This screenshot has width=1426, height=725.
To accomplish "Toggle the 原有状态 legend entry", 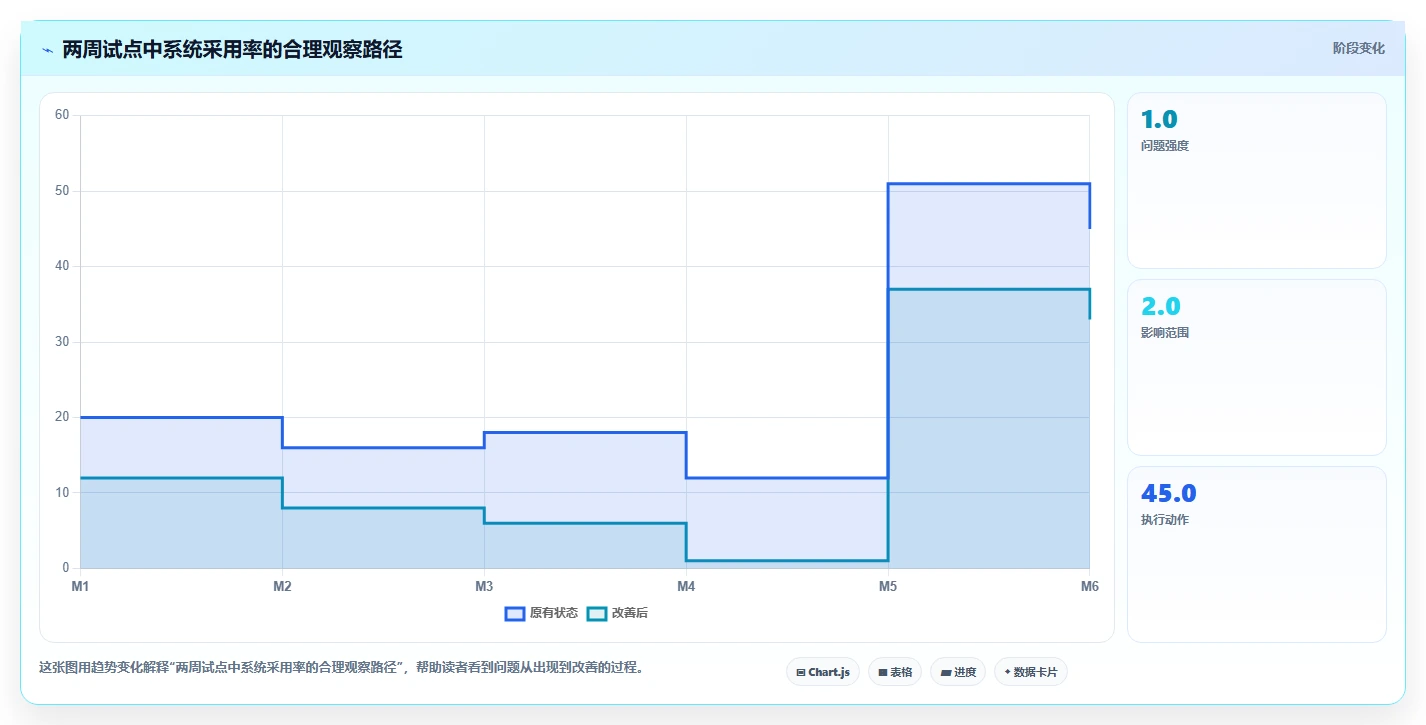I will pos(541,613).
